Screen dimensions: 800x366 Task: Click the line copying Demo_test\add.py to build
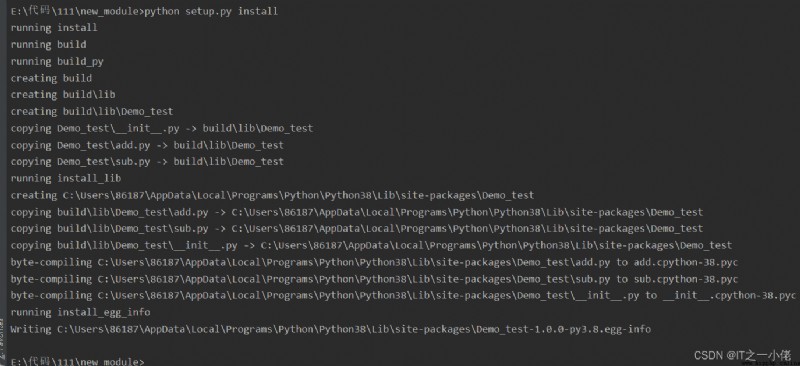click(x=147, y=145)
